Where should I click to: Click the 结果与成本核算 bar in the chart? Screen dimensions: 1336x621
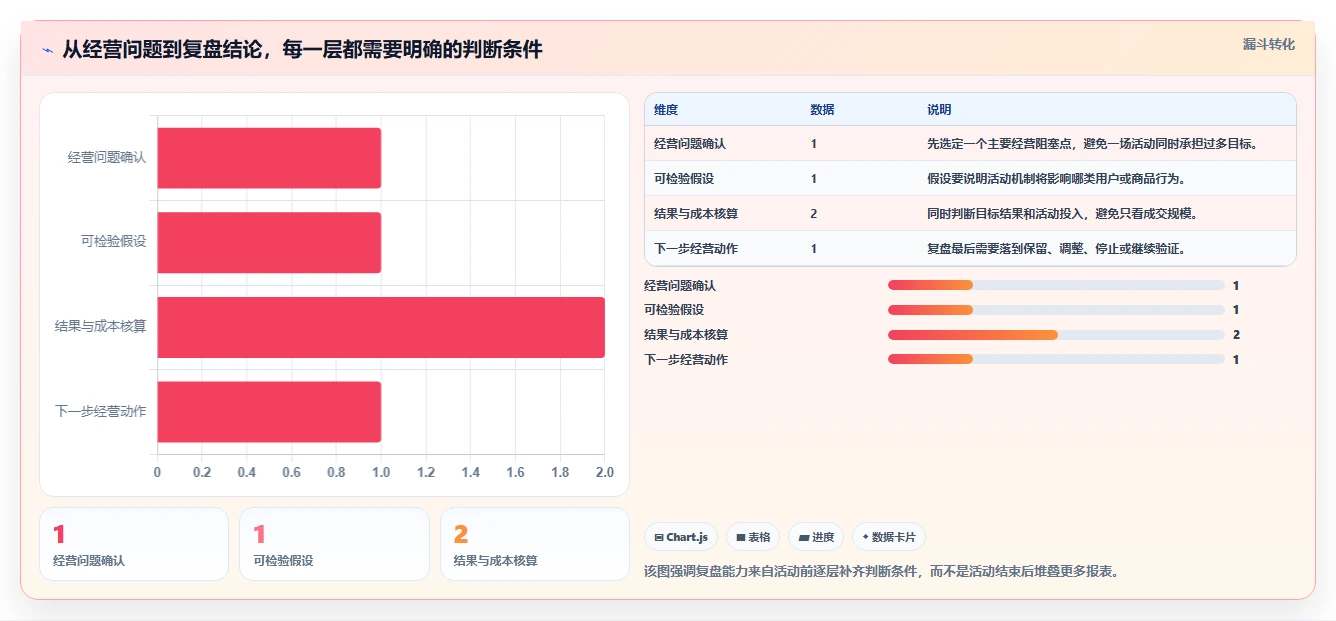[381, 327]
